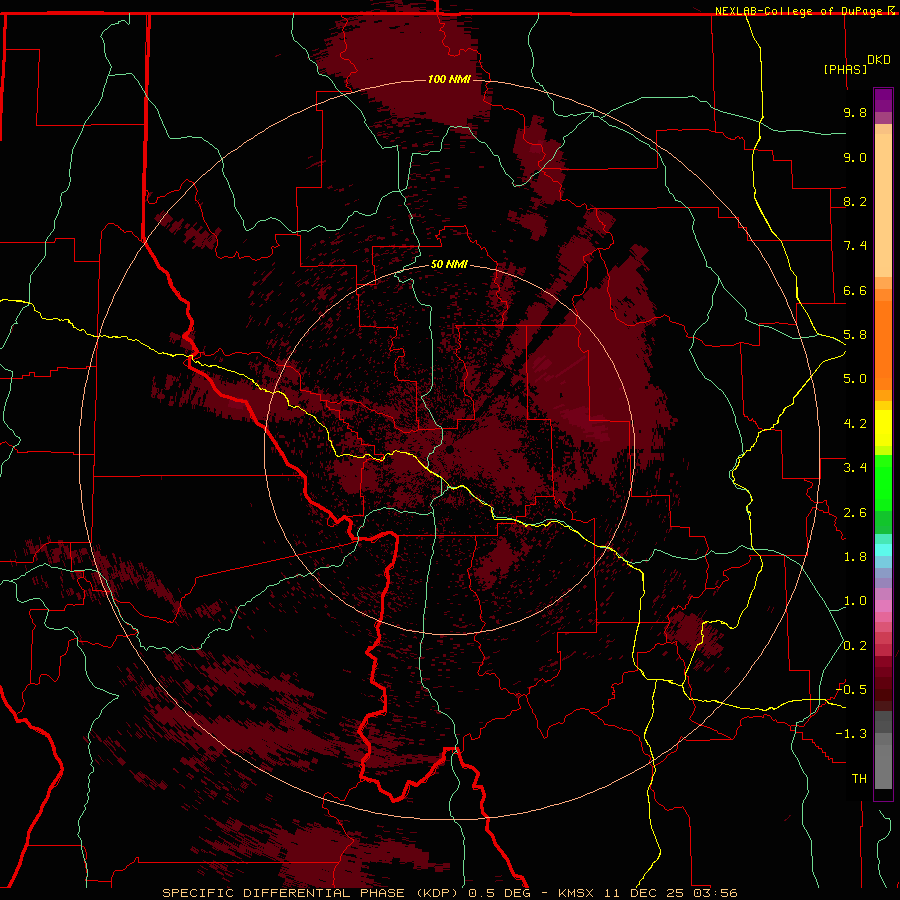
Task: Click the 6.6 value on the legend
Action: coord(855,290)
